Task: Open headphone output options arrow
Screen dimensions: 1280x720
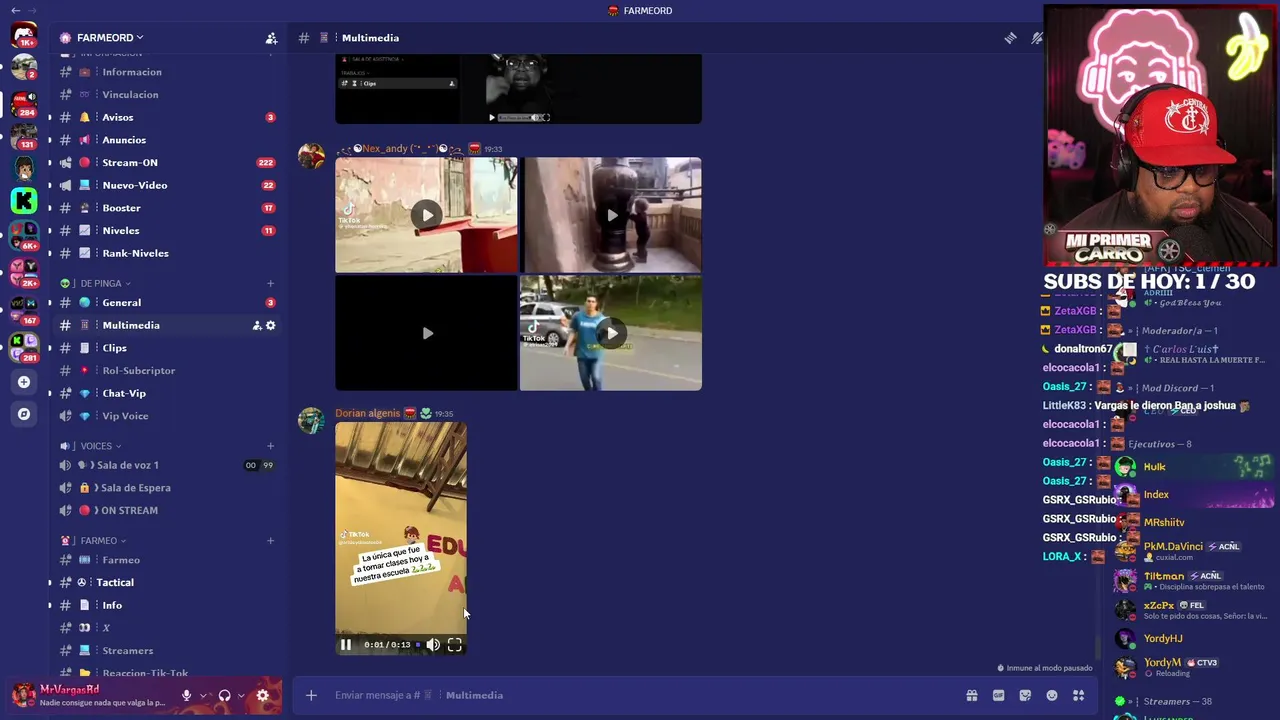Action: 241,695
